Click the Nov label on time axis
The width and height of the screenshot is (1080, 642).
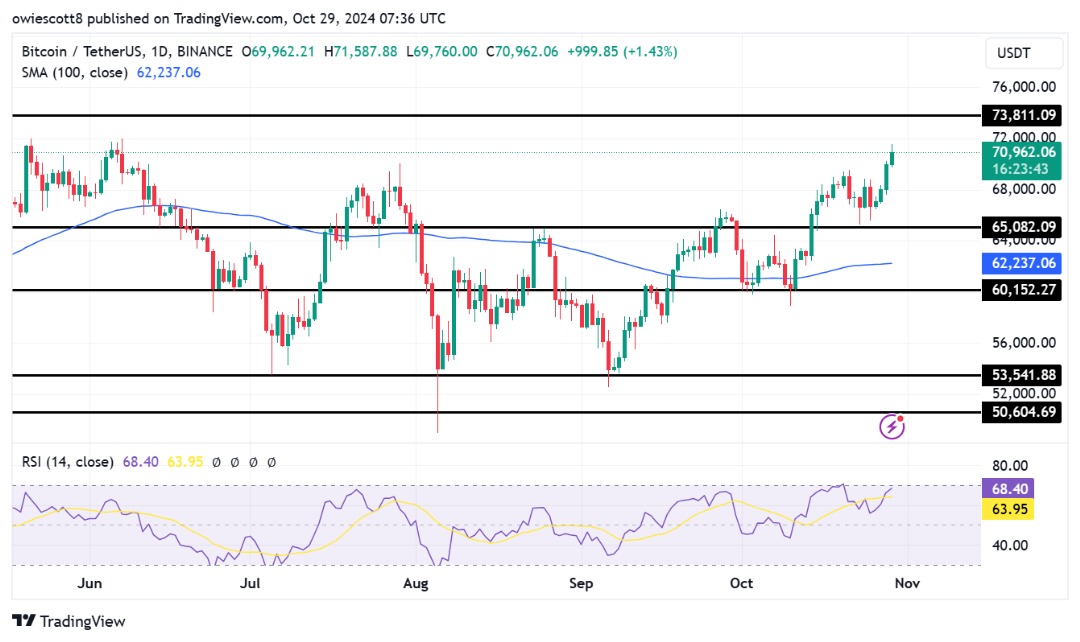tap(906, 583)
